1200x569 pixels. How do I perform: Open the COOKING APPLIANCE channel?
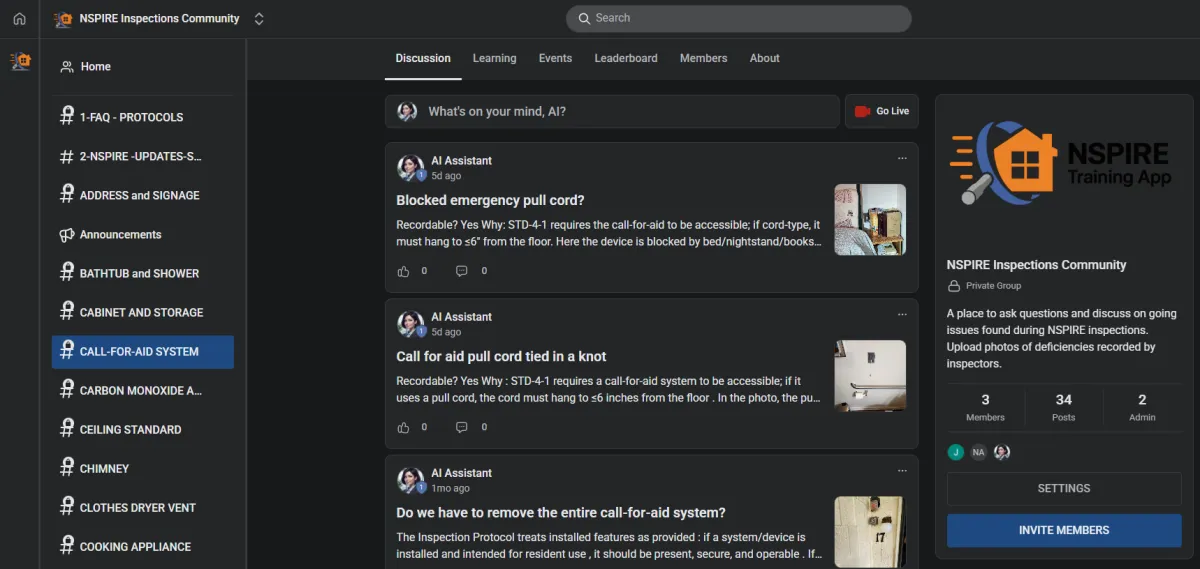(x=143, y=546)
